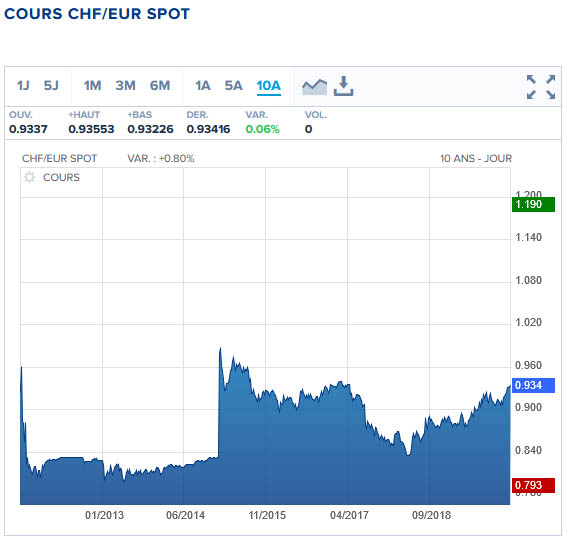Click the VOL. value 0
This screenshot has width=568, height=540.
(x=308, y=129)
